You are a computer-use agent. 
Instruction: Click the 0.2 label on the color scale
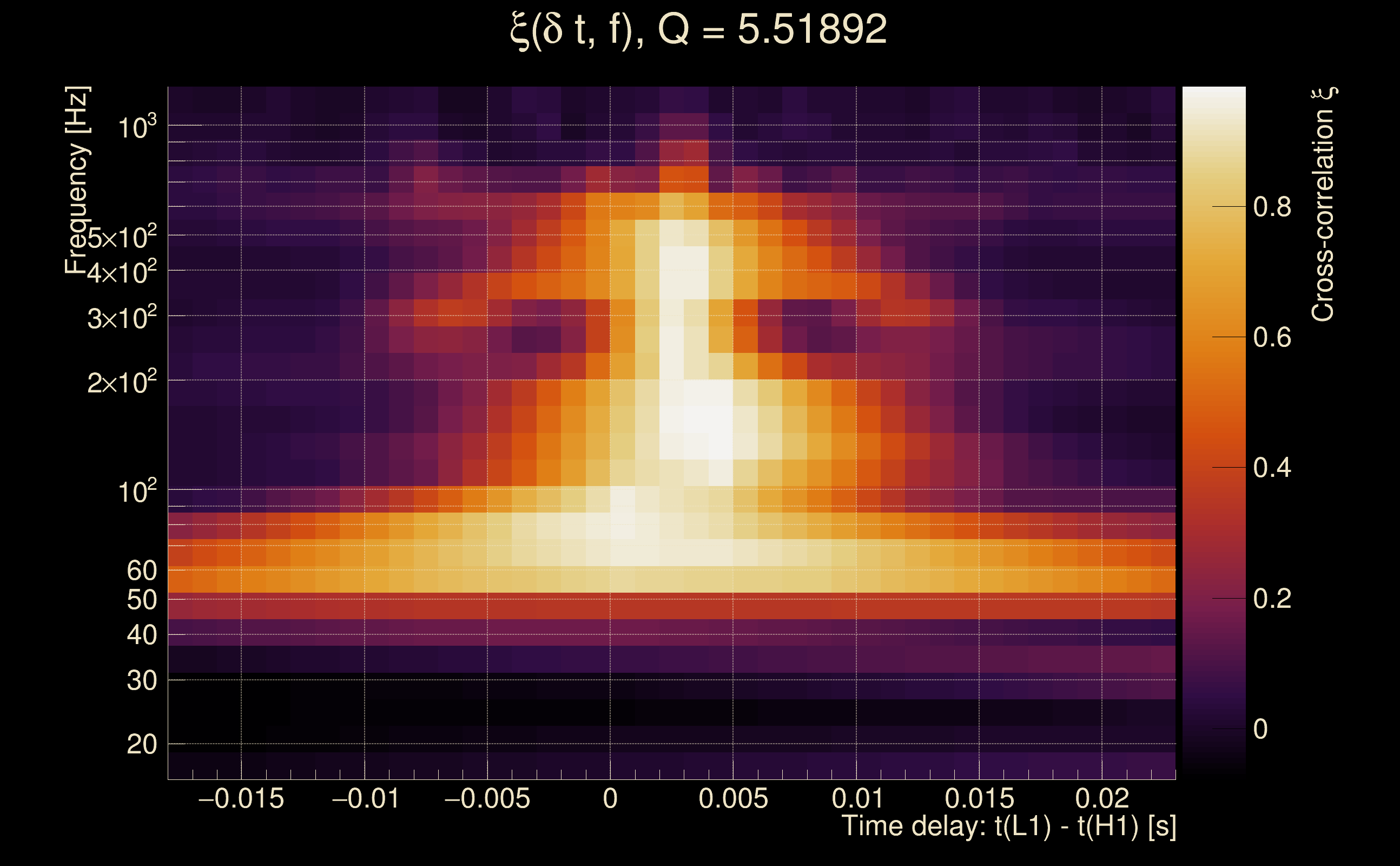[1272, 599]
